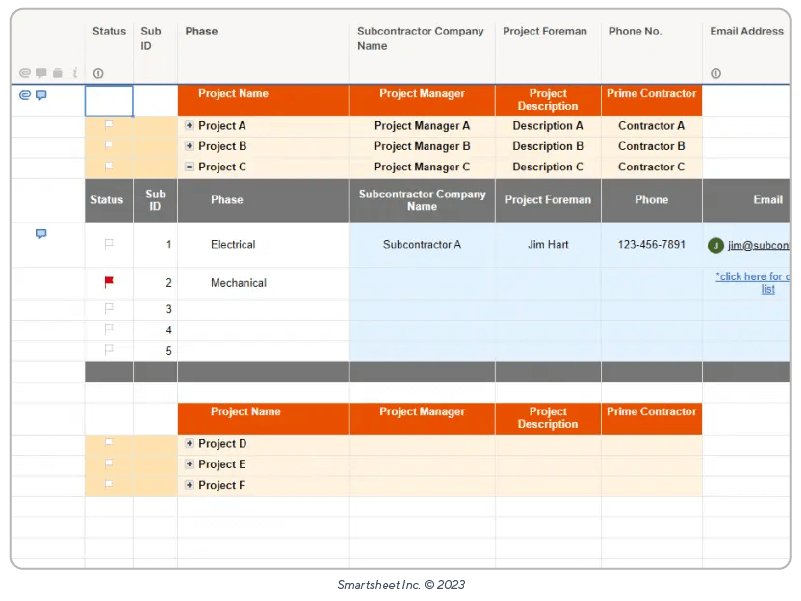Click the comments icon in the column header

[41, 73]
